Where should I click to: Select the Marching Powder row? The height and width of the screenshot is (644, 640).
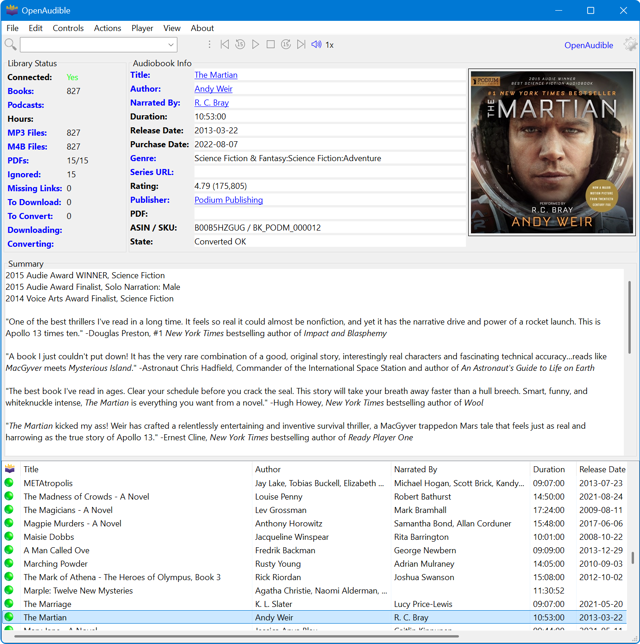point(315,564)
